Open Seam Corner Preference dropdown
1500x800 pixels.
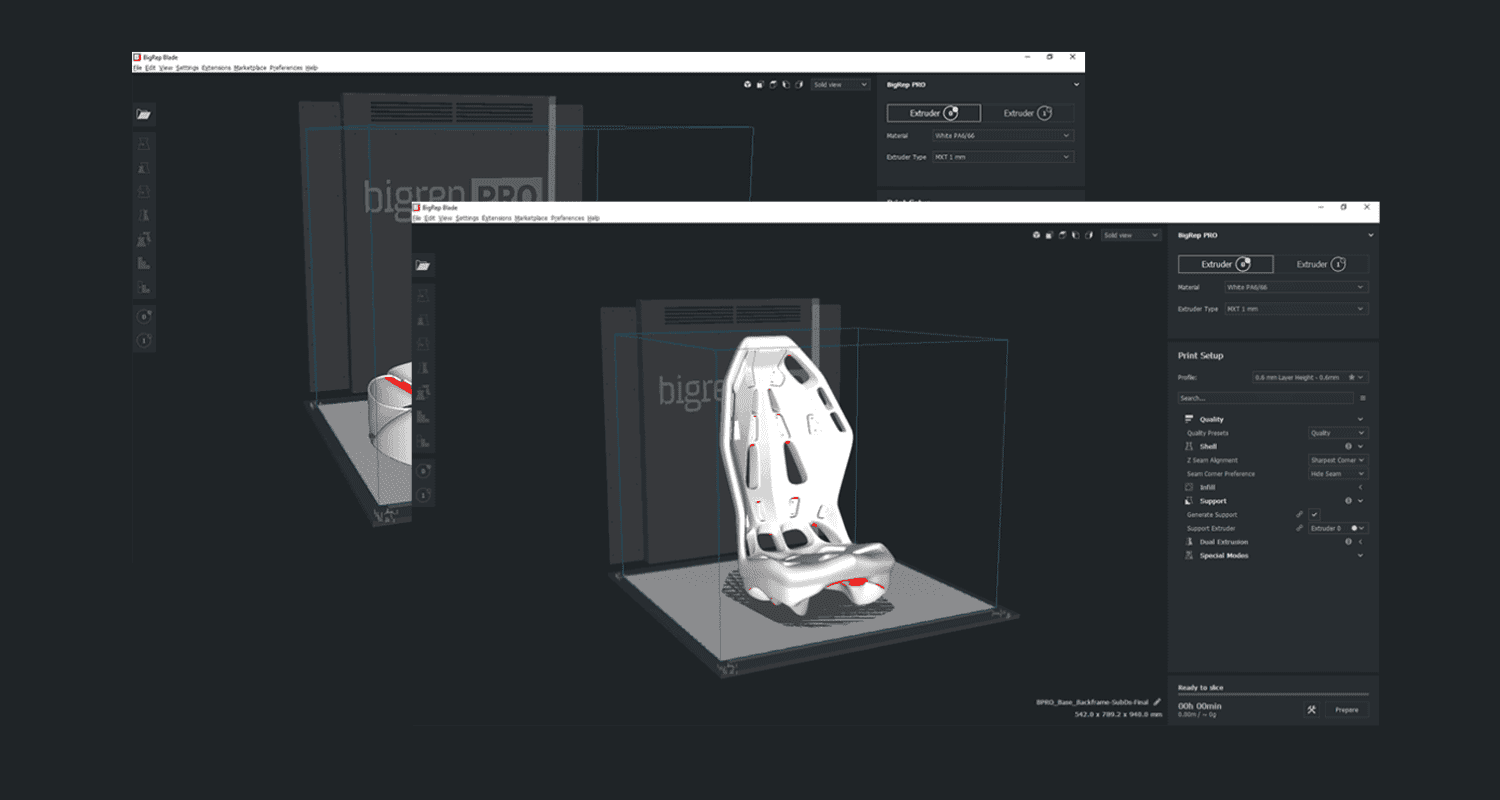pyautogui.click(x=1338, y=474)
